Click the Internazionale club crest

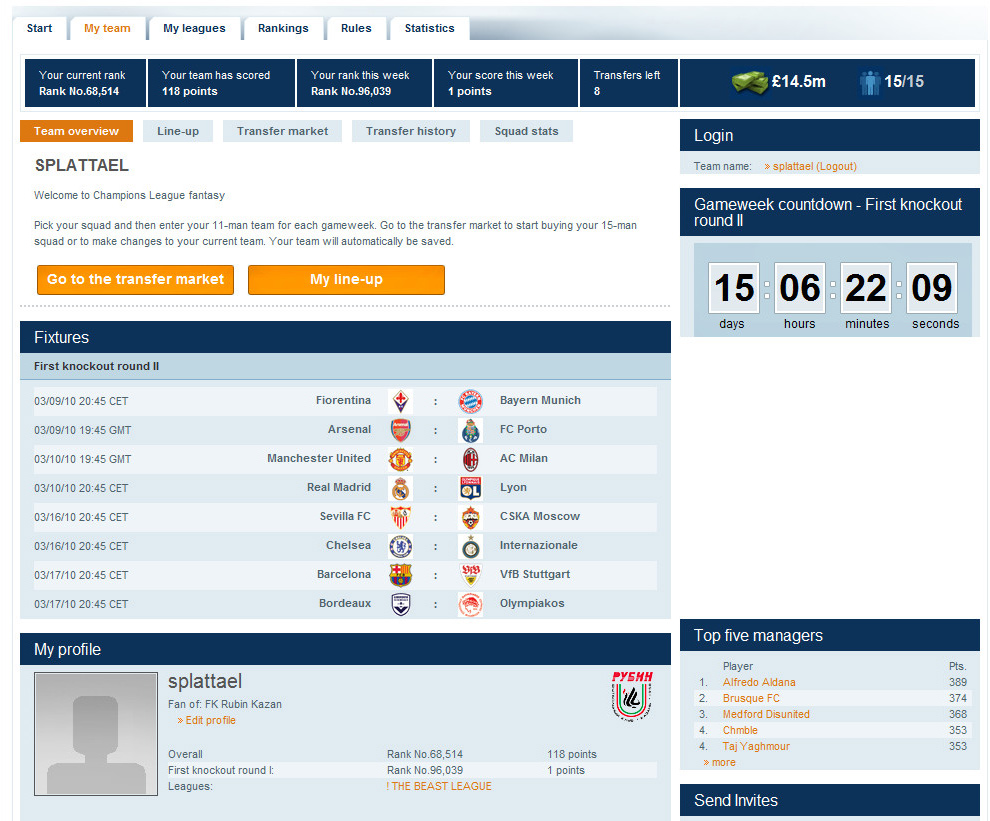point(470,546)
